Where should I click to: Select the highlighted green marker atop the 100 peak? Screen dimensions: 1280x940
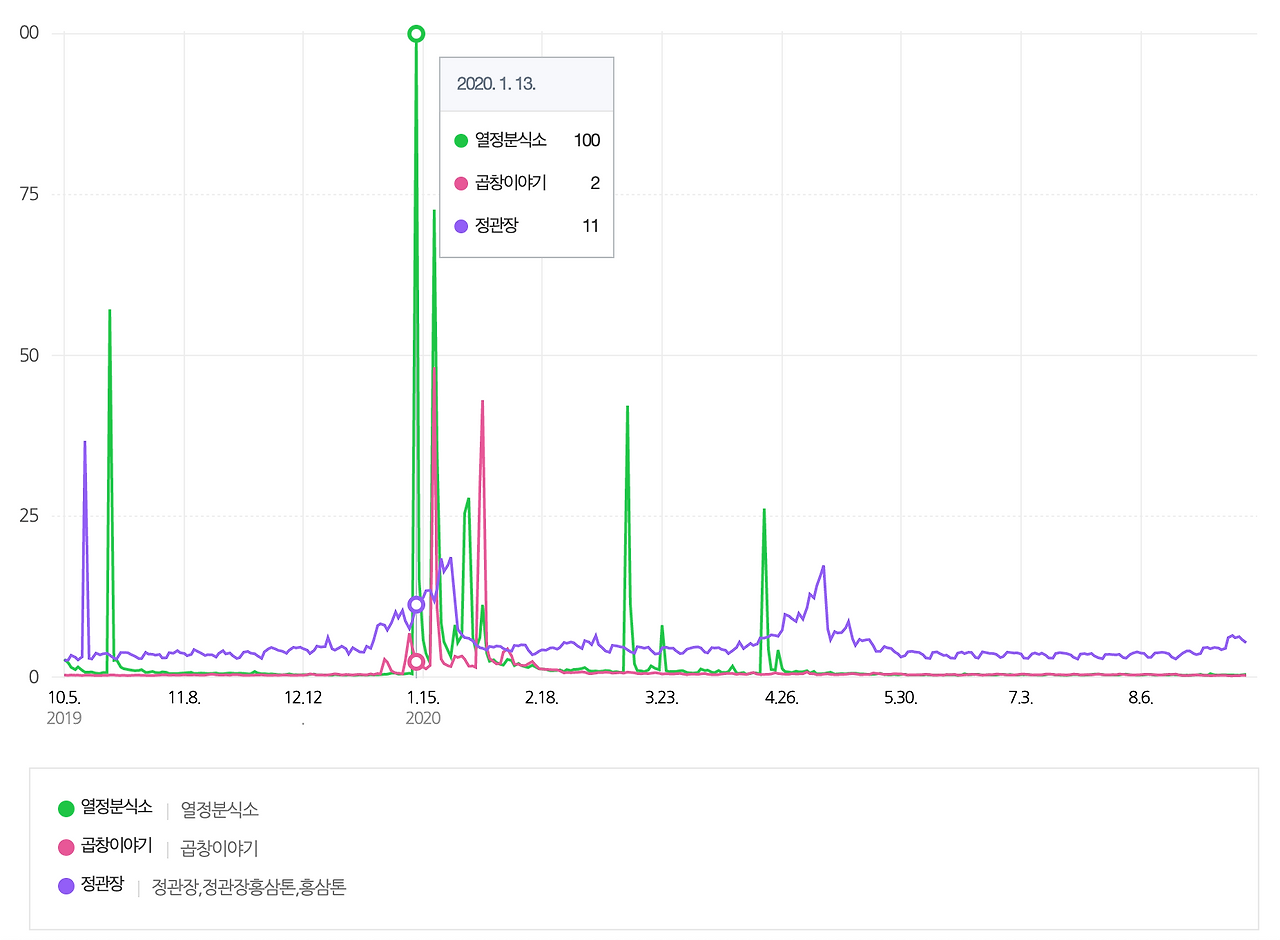coord(414,33)
